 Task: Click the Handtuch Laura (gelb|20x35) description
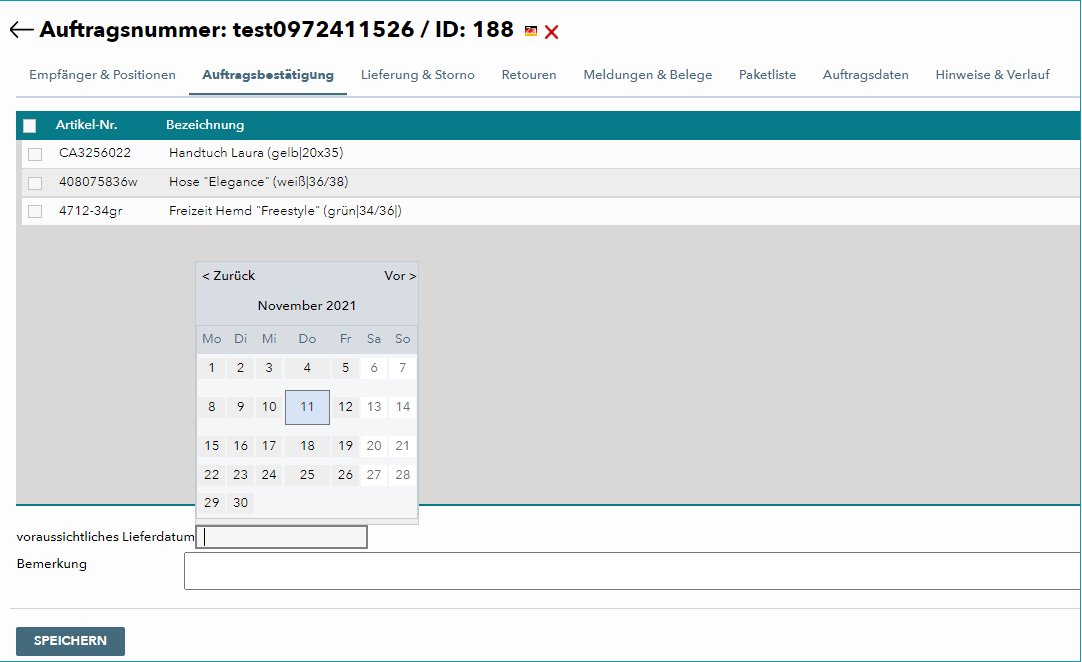pyautogui.click(x=256, y=153)
